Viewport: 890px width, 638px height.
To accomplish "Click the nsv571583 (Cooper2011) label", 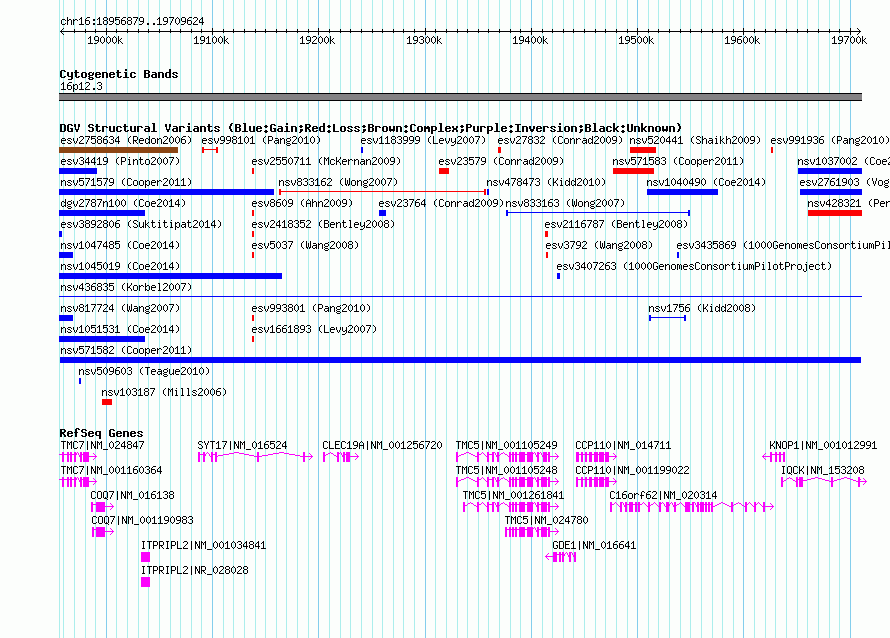I will coord(678,161).
